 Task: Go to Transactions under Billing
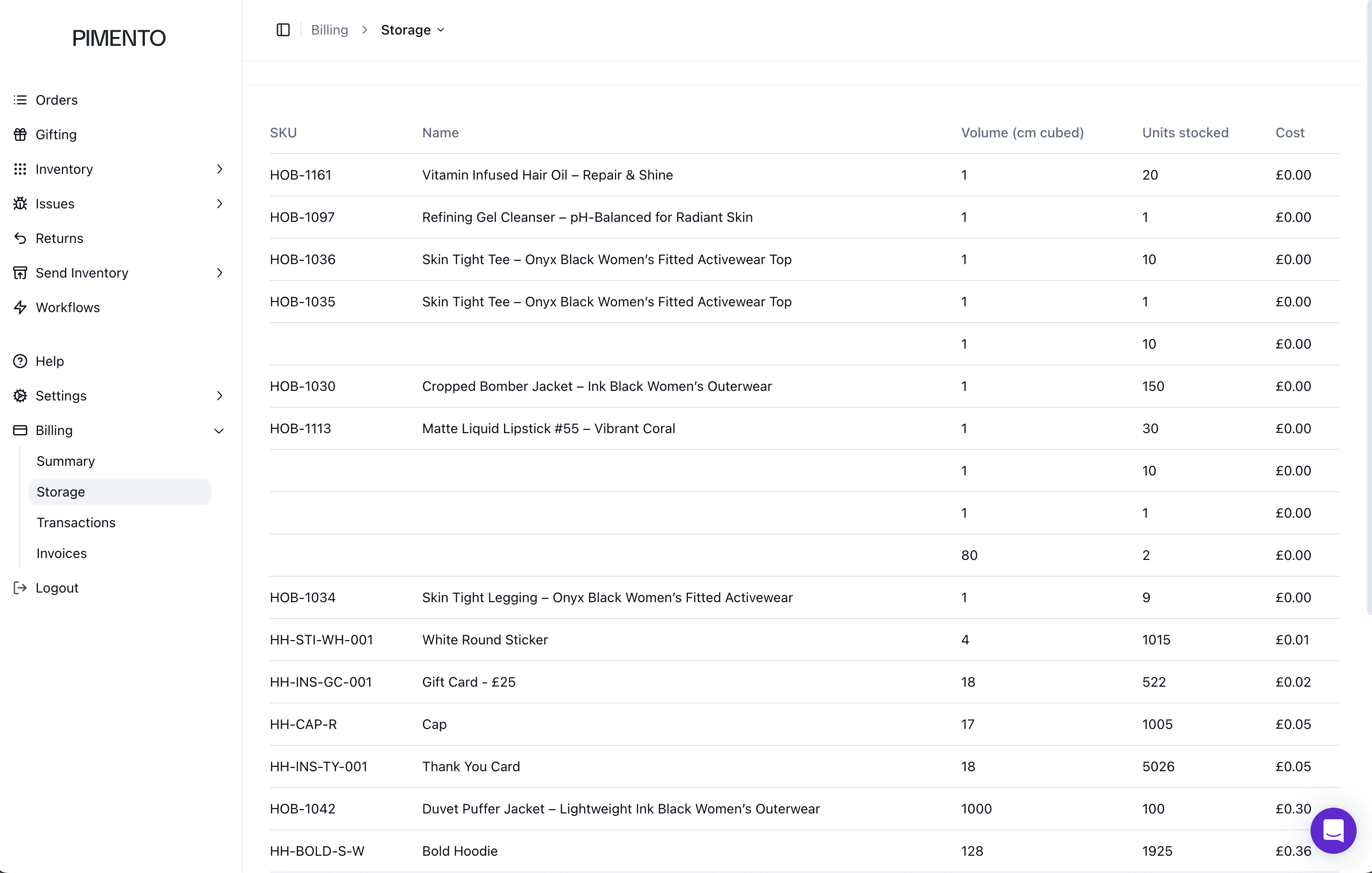pos(76,522)
